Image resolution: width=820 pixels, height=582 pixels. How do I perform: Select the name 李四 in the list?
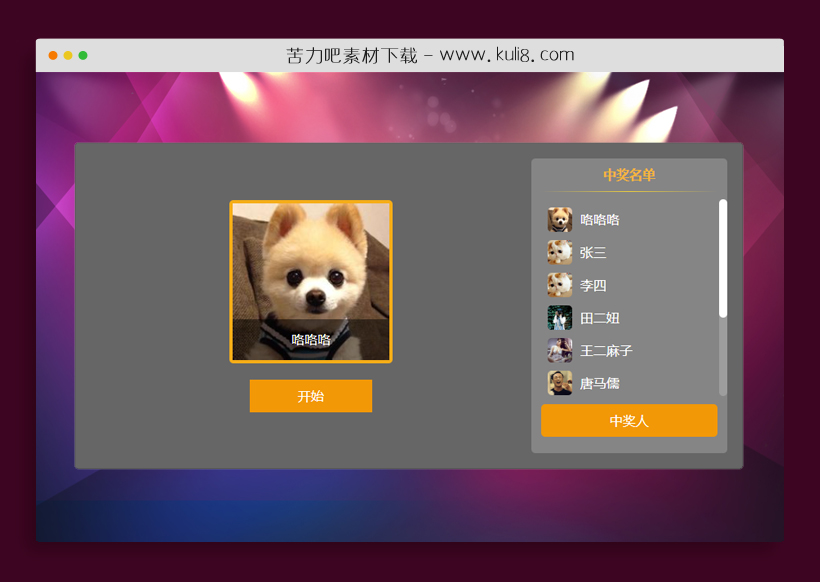coord(593,286)
